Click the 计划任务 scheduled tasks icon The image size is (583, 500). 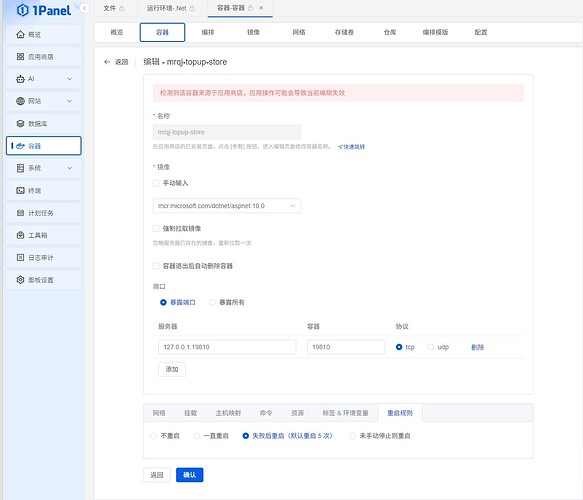click(20, 213)
